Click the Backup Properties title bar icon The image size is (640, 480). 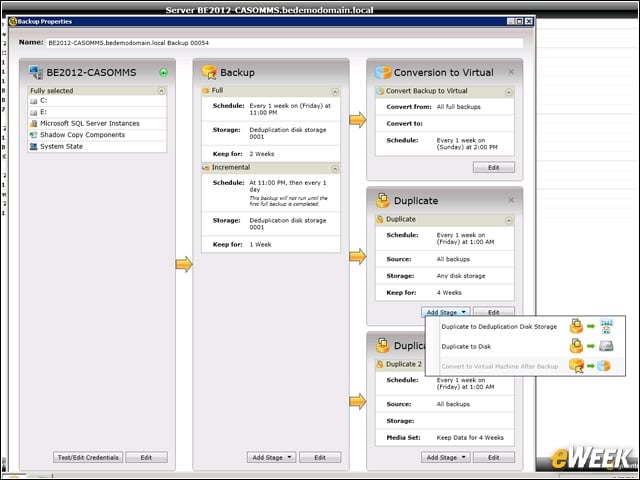pyautogui.click(x=13, y=21)
